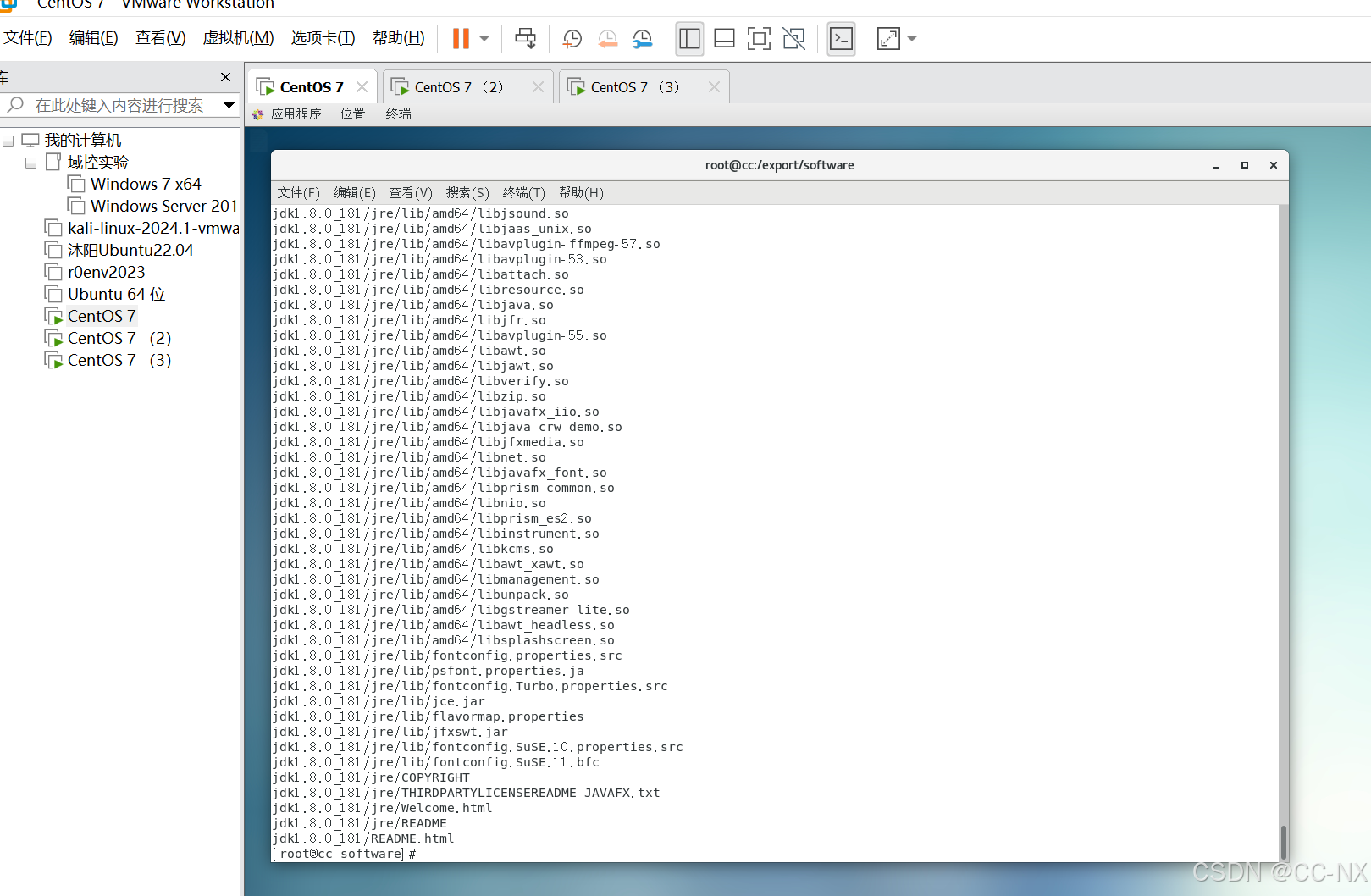Open the terminal 终端(T) menu
The width and height of the screenshot is (1371, 896).
[x=524, y=192]
